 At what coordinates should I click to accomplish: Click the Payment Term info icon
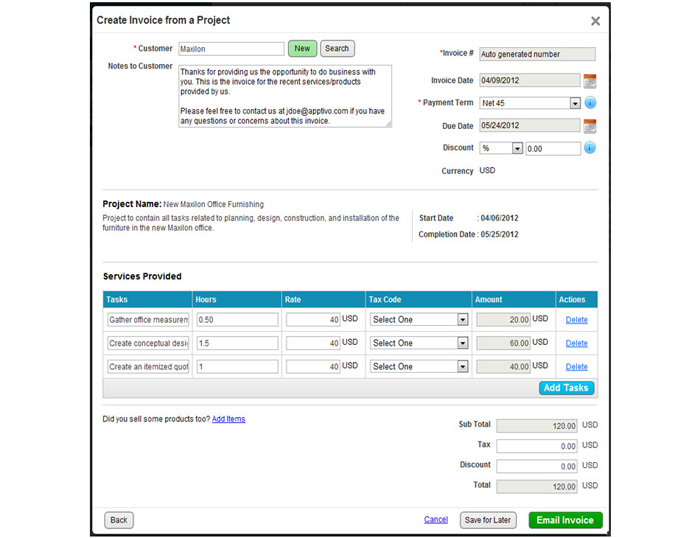point(590,103)
